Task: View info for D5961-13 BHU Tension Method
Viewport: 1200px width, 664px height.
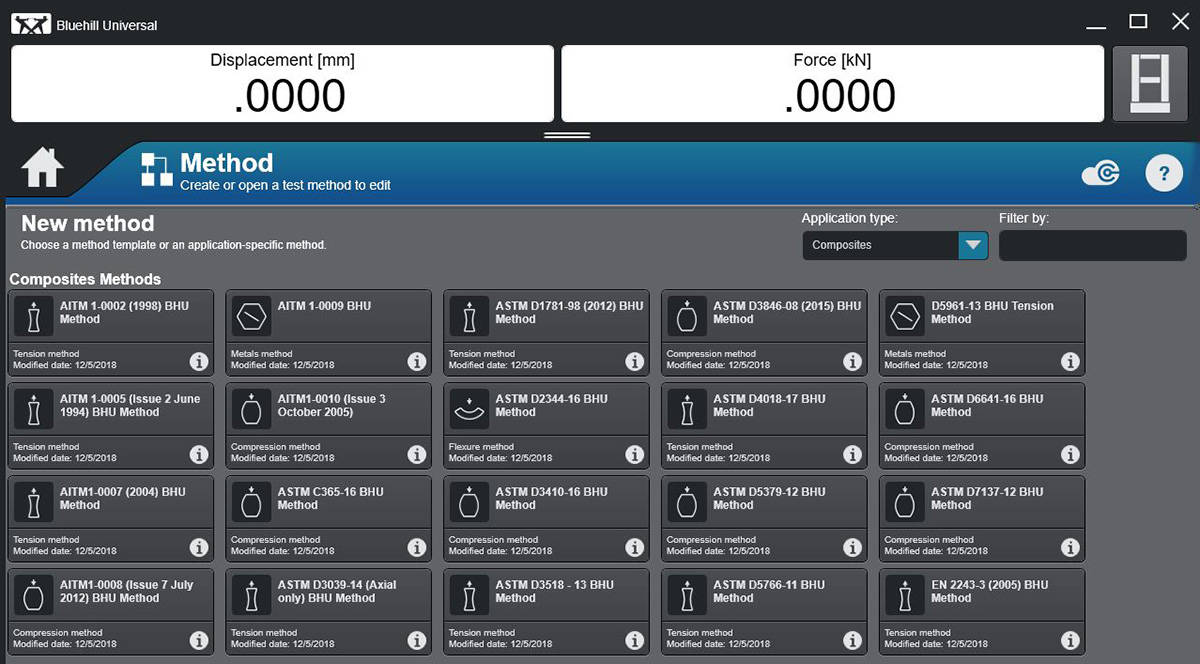Action: coord(1069,361)
